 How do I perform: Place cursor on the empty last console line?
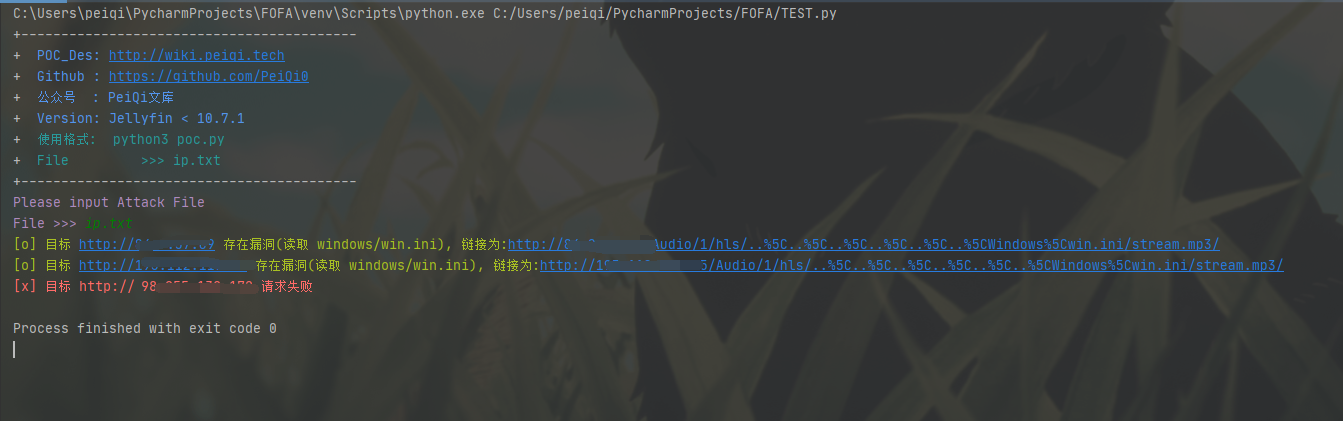(x=16, y=349)
